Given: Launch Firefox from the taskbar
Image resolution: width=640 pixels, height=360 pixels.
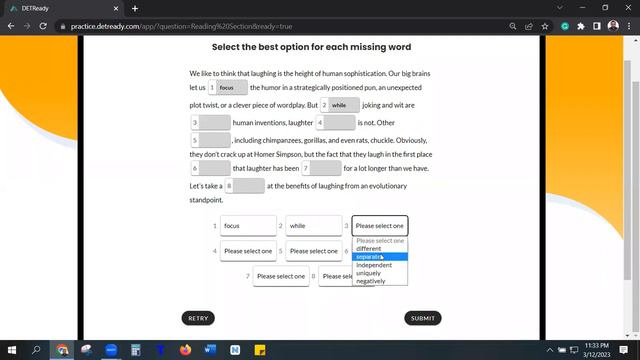Looking at the screenshot, I should [x=185, y=350].
